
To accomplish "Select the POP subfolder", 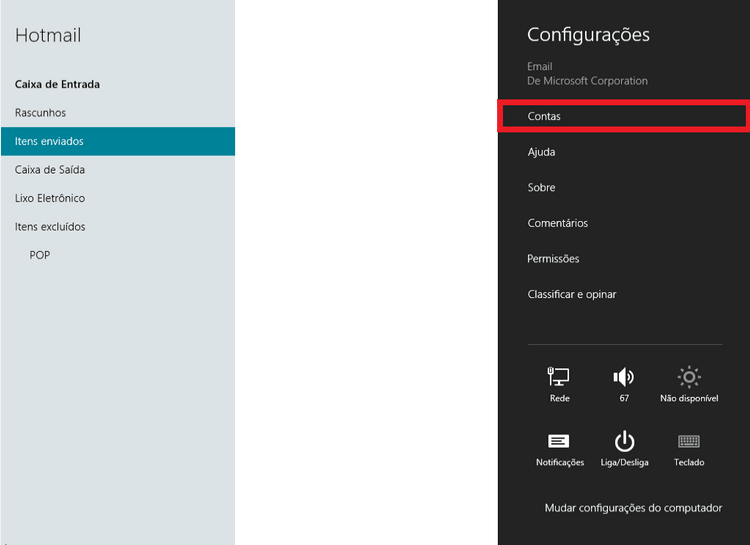I will coord(40,255).
